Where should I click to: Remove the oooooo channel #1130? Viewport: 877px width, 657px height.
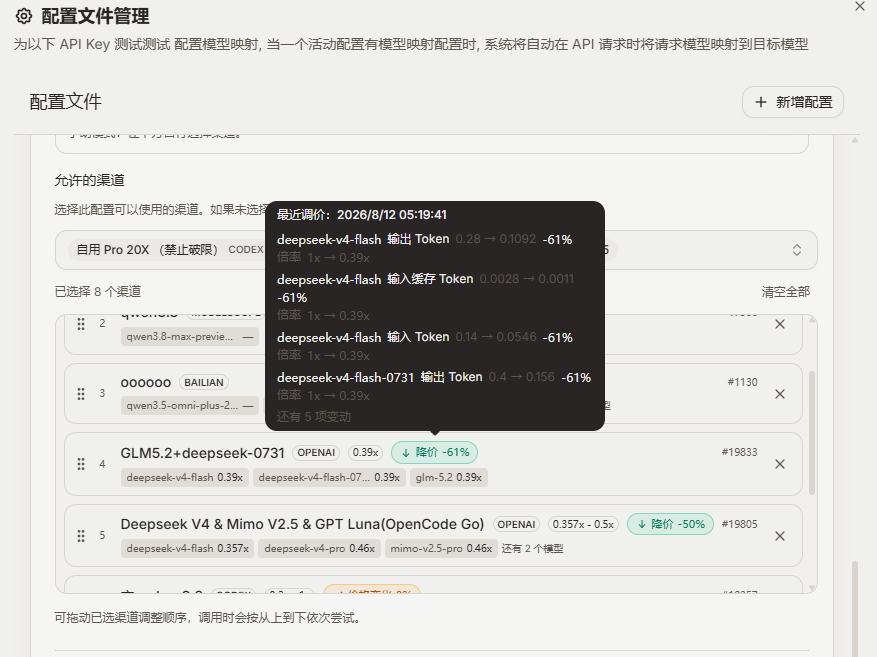780,394
